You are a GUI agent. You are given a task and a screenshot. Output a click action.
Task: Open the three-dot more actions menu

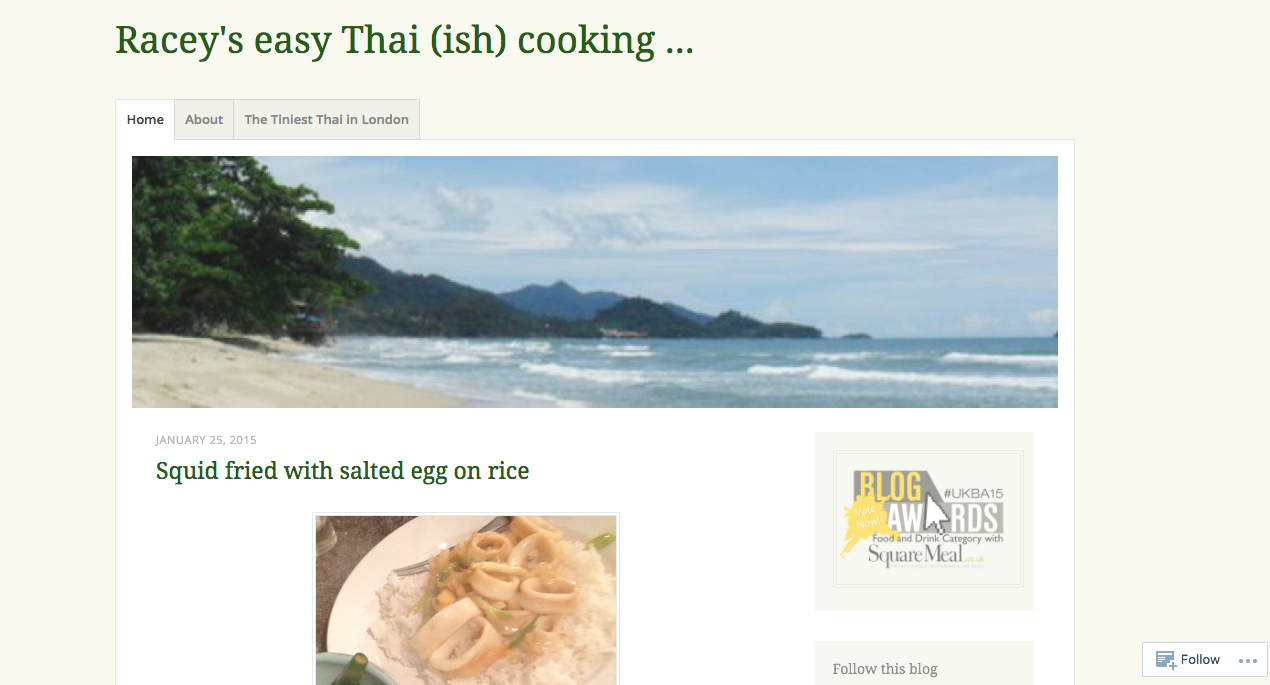pyautogui.click(x=1247, y=660)
